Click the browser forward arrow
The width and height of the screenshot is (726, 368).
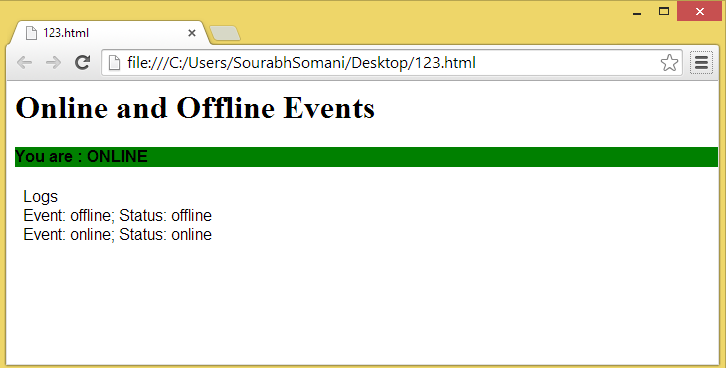54,62
